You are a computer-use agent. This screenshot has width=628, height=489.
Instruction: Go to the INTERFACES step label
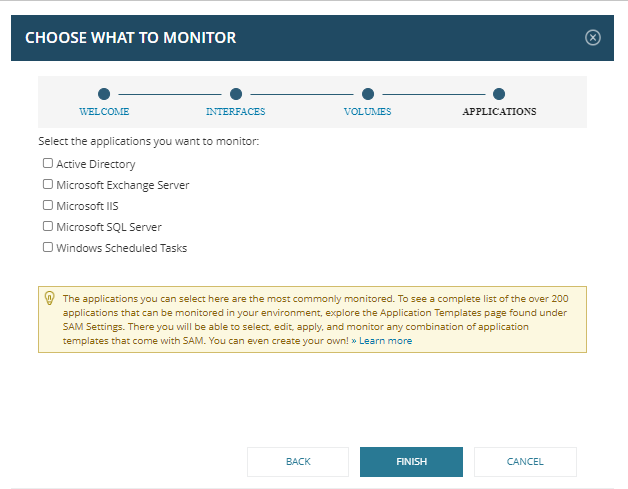click(236, 111)
